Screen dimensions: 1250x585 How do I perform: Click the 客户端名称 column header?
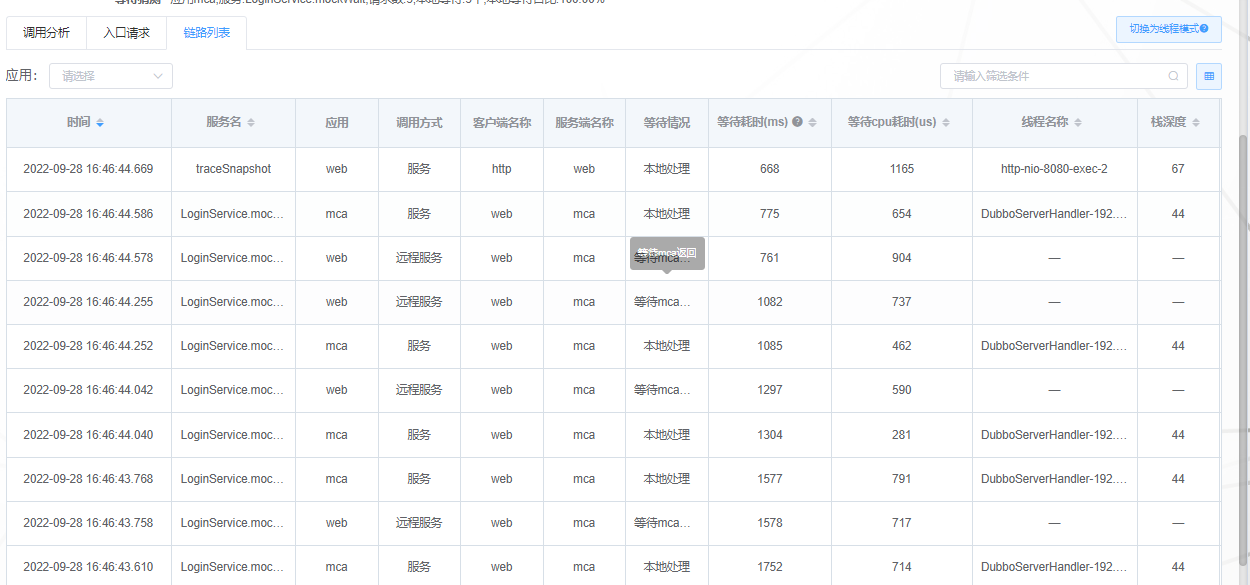(502, 123)
